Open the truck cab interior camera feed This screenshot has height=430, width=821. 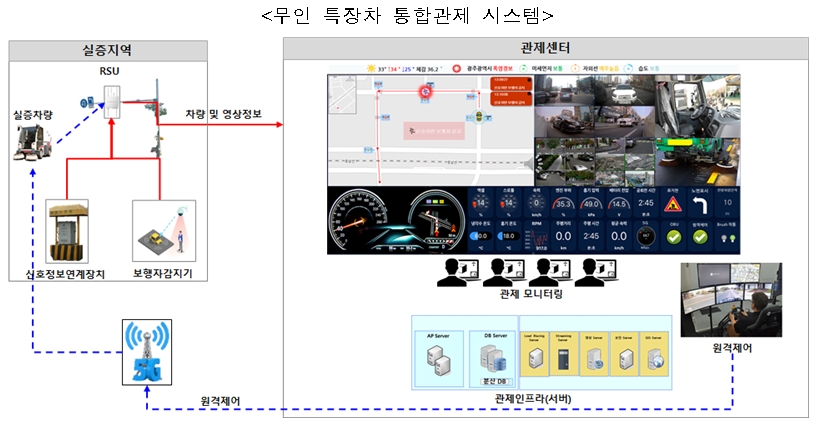pyautogui.click(x=697, y=106)
